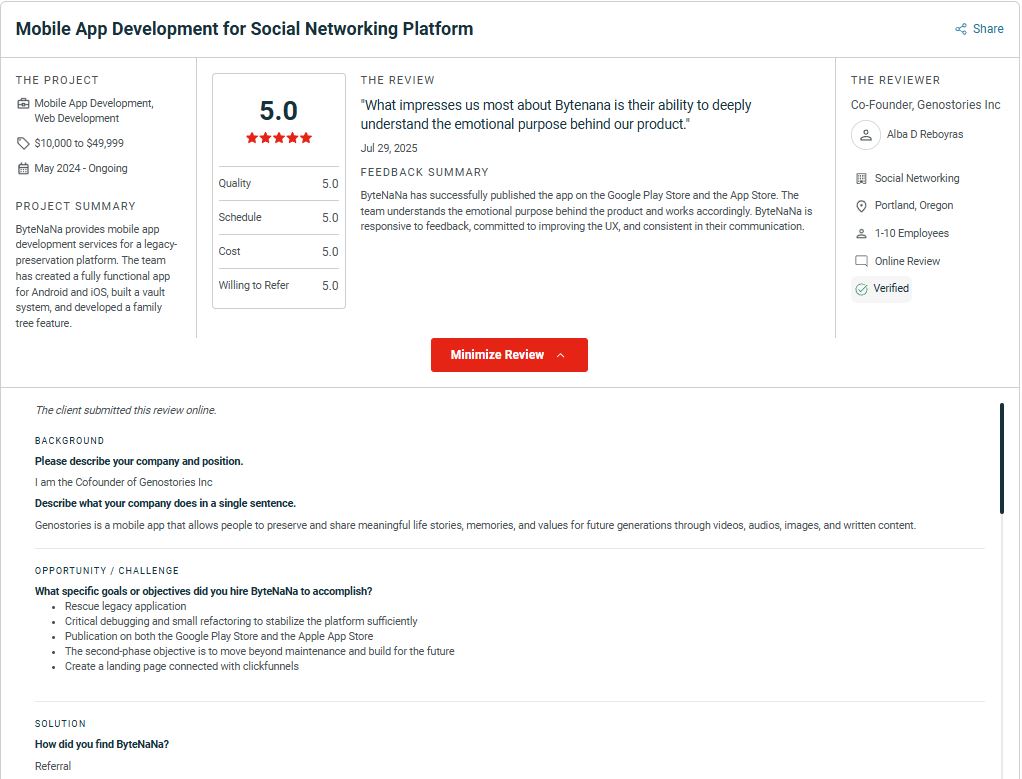Screen dimensions: 1022x779
Task: Collapse review with Minimize Review button
Action: 509,355
